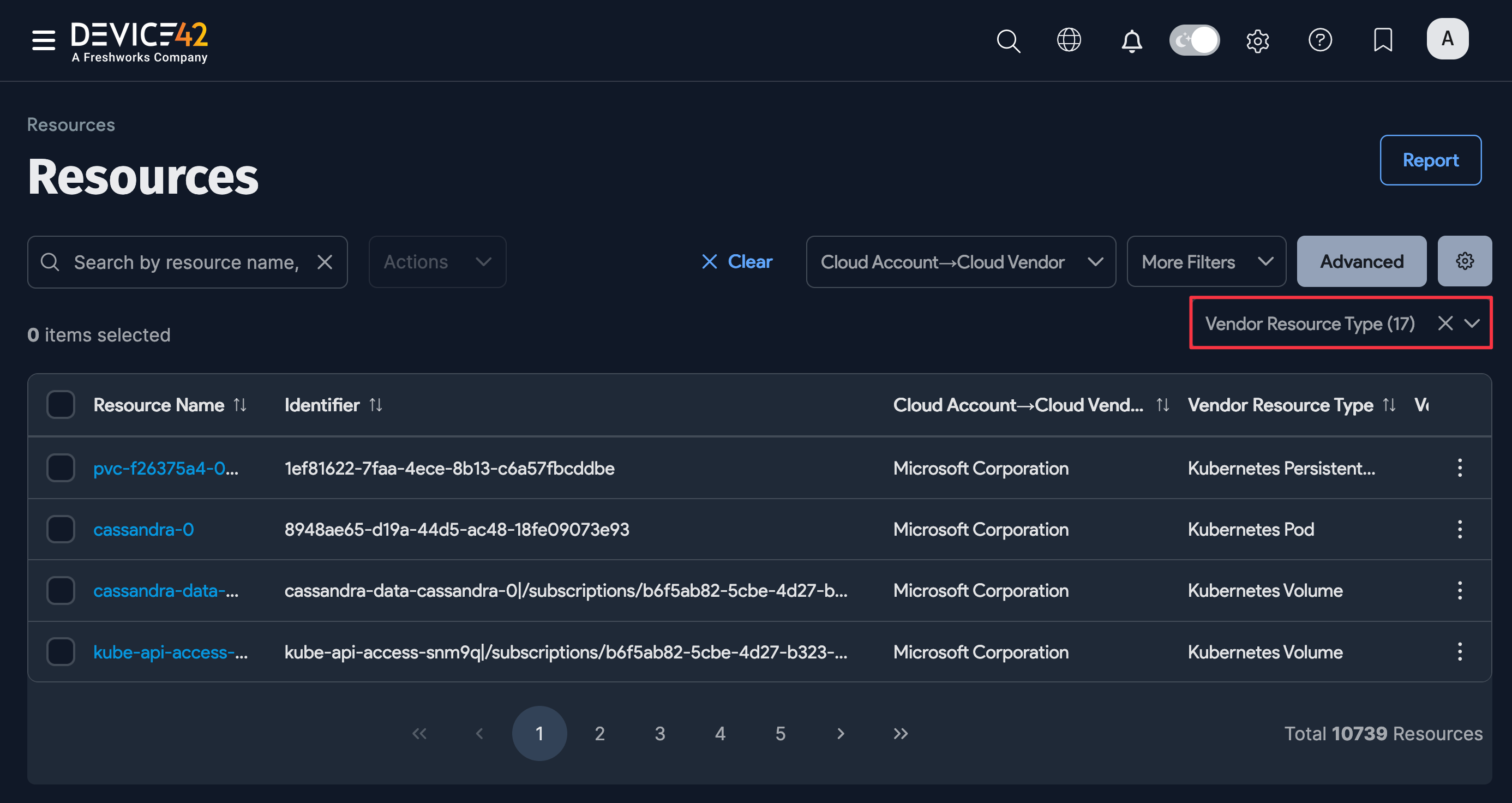Expand the Vendor Resource Type filter chip

(x=1472, y=323)
